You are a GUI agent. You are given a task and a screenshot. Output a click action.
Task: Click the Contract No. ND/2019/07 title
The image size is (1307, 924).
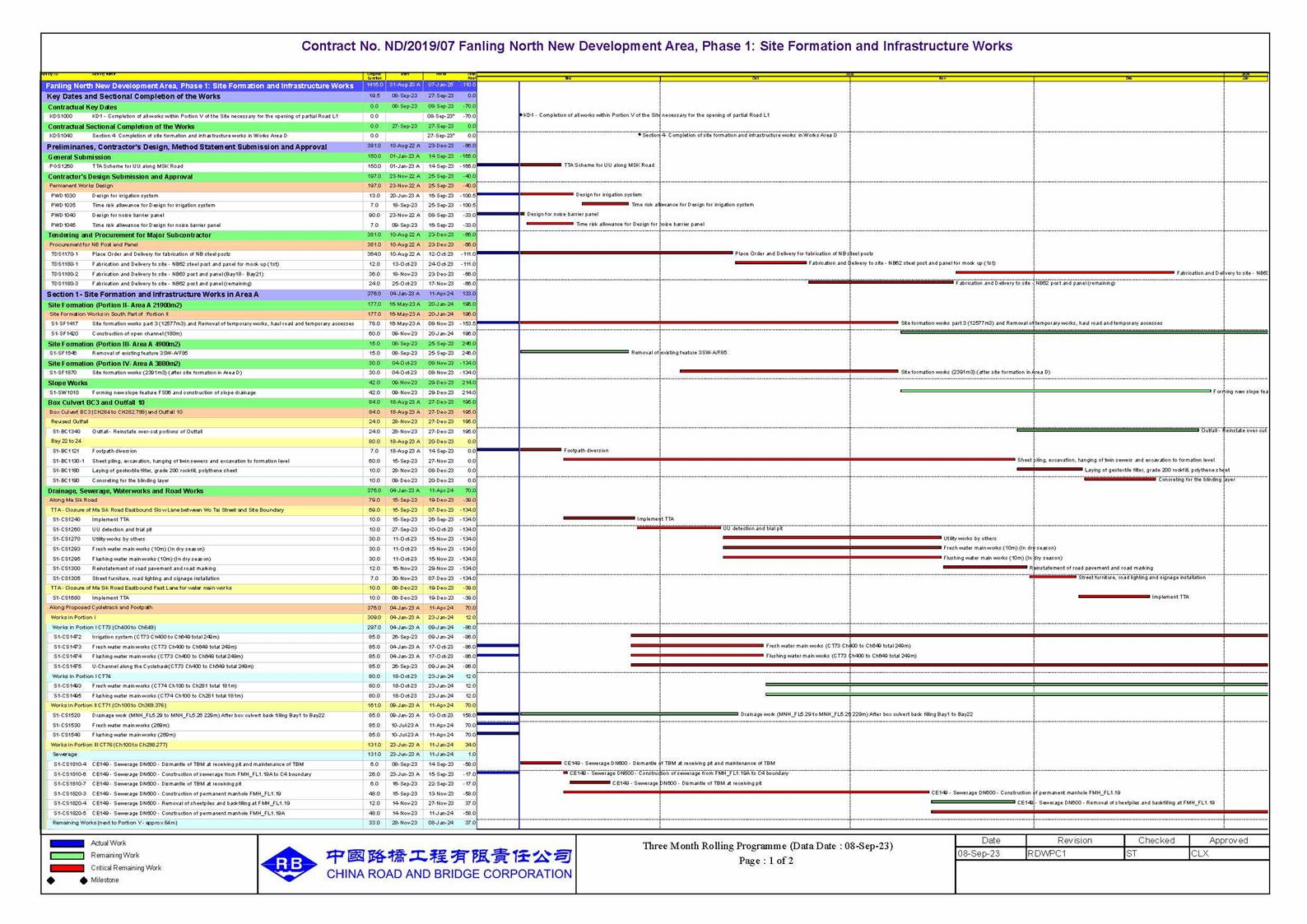(x=656, y=46)
